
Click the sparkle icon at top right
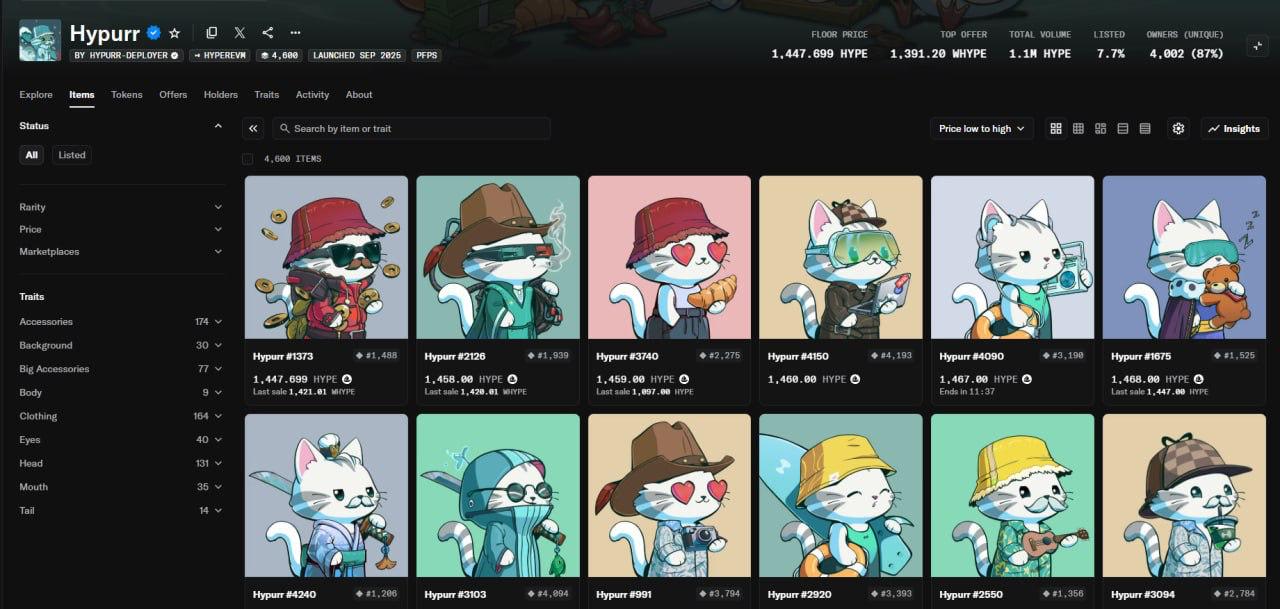click(1257, 45)
